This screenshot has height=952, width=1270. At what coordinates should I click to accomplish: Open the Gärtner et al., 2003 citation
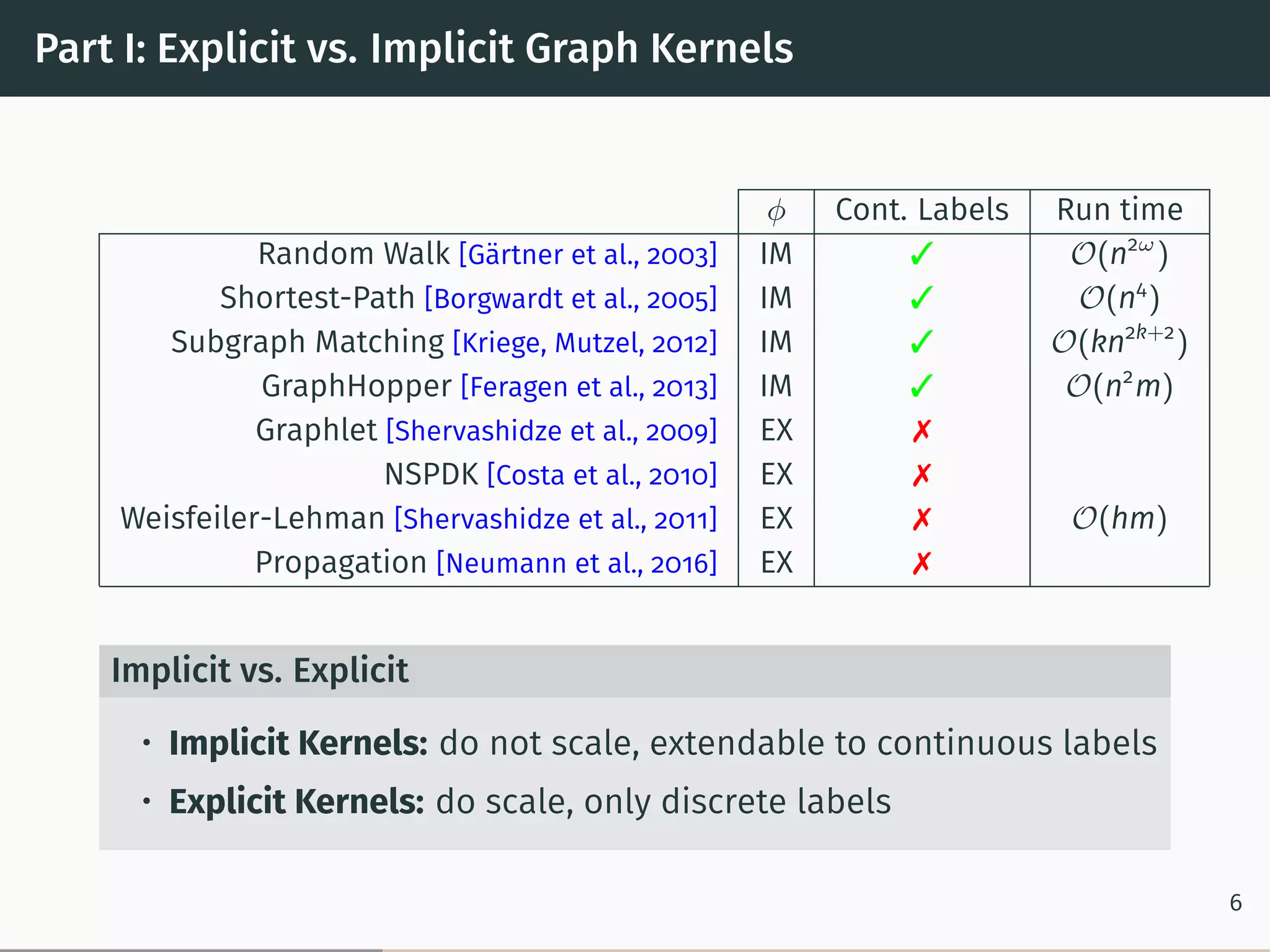(588, 254)
